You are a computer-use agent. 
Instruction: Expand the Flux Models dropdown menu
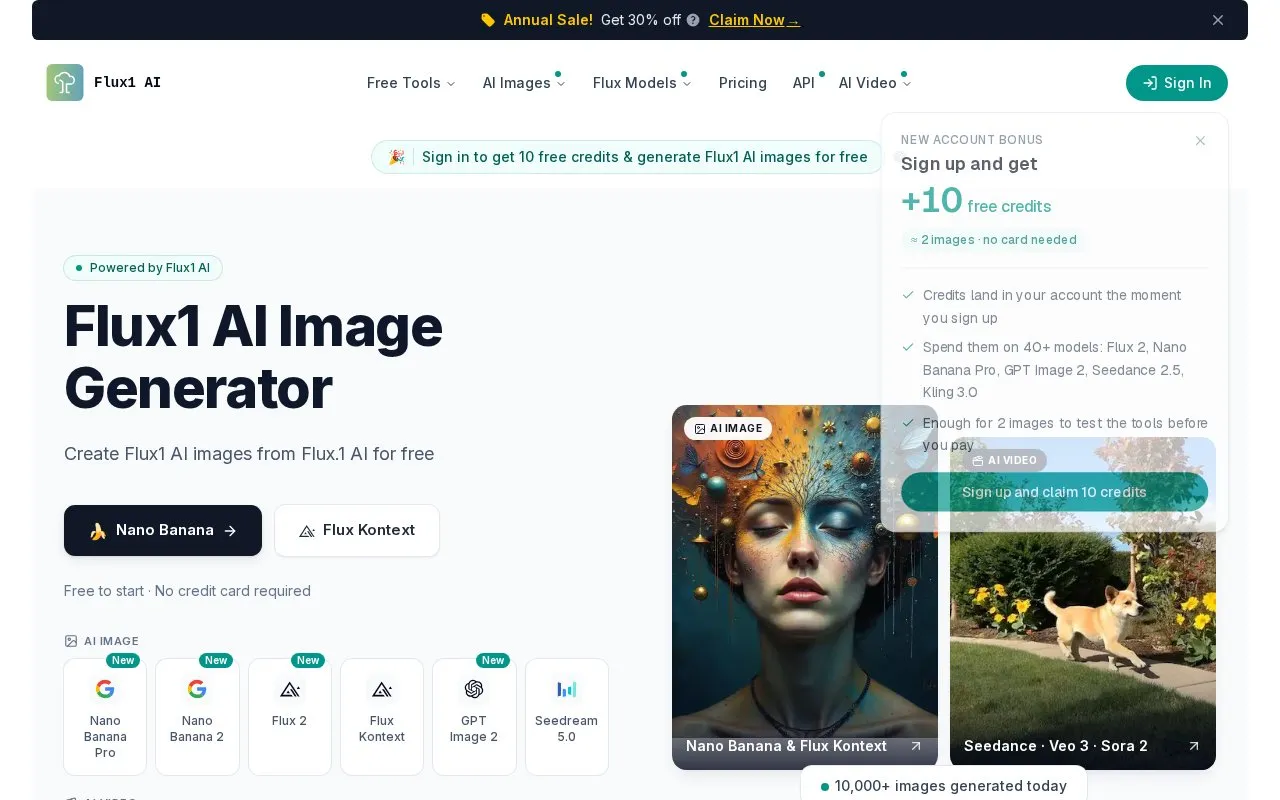pos(642,83)
